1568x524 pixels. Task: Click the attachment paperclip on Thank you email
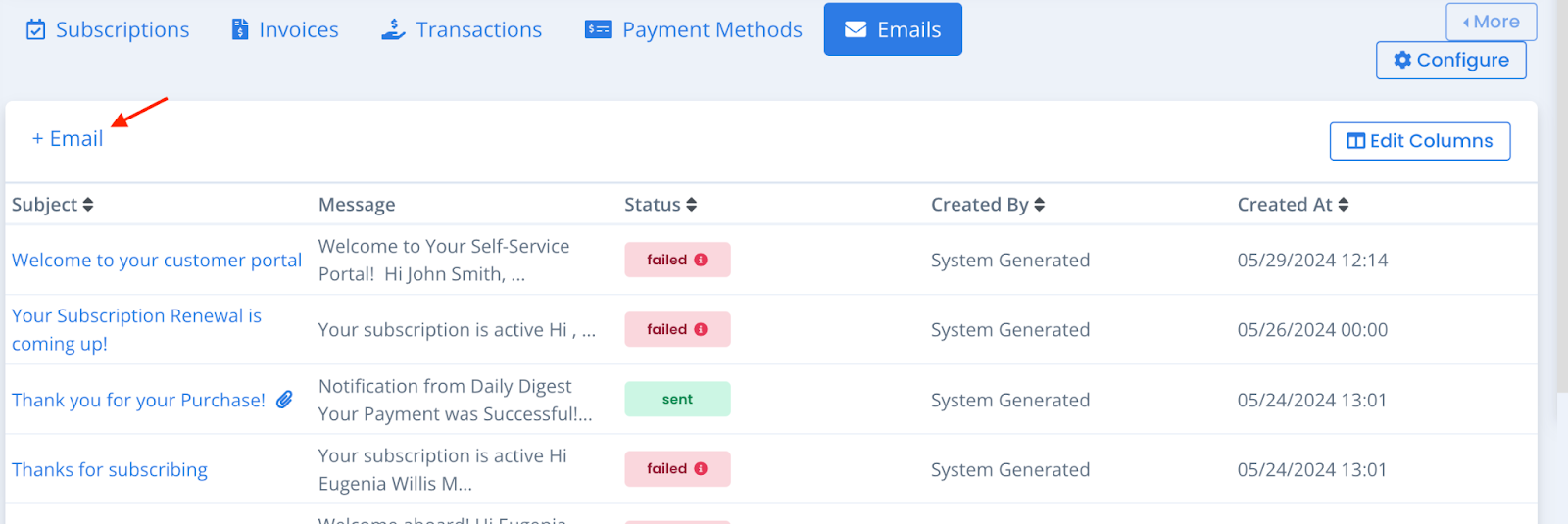tap(284, 400)
